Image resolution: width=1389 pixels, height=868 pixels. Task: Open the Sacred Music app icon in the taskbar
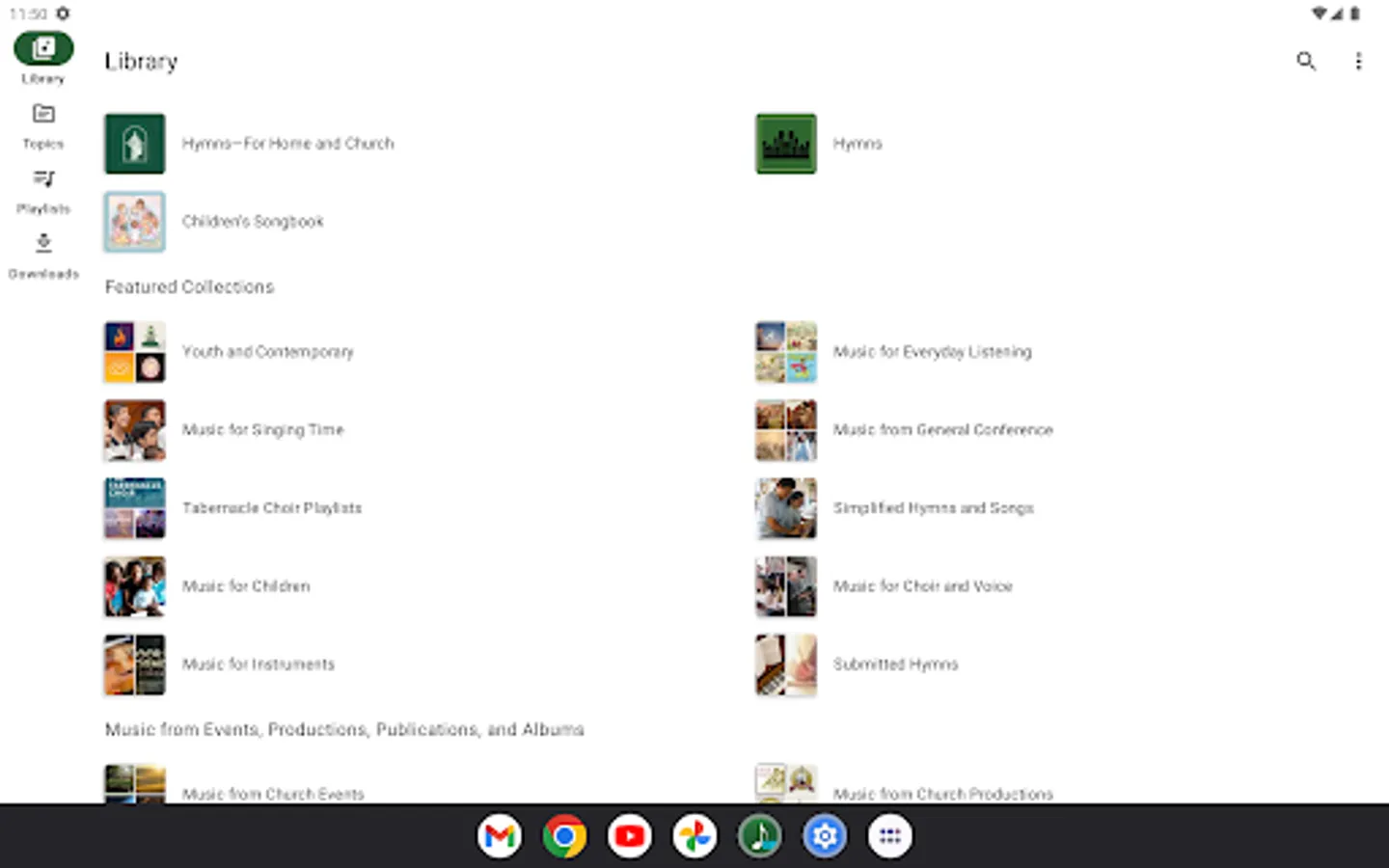pyautogui.click(x=760, y=835)
